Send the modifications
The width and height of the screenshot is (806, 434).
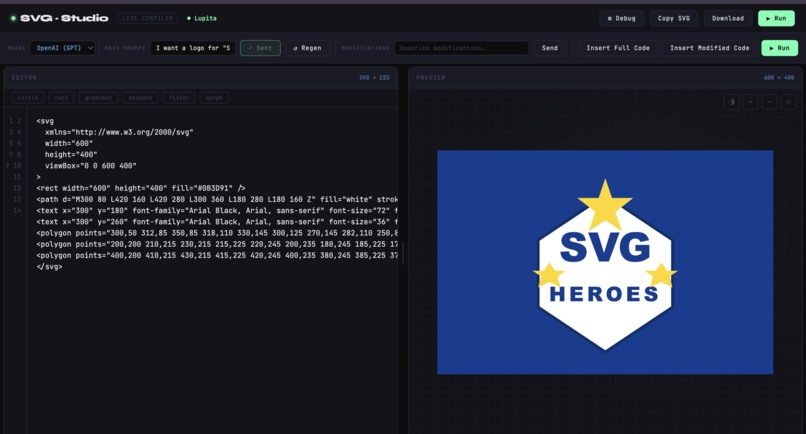[549, 48]
